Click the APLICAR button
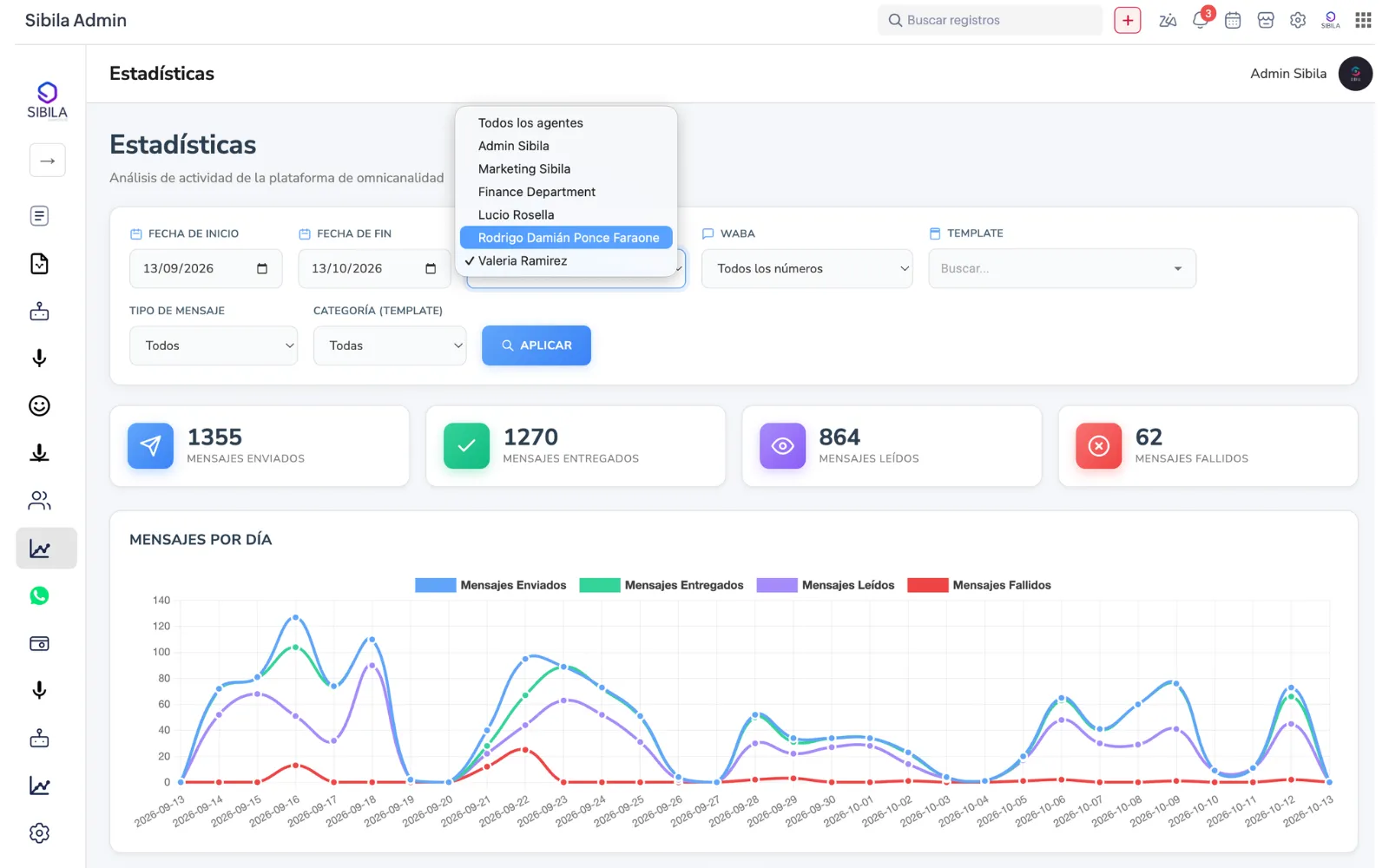The width and height of the screenshot is (1389, 868). point(537,345)
